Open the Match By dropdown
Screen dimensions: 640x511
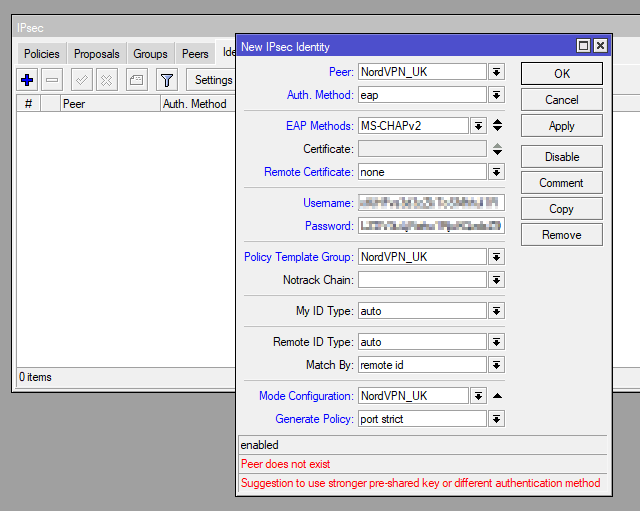pos(496,365)
